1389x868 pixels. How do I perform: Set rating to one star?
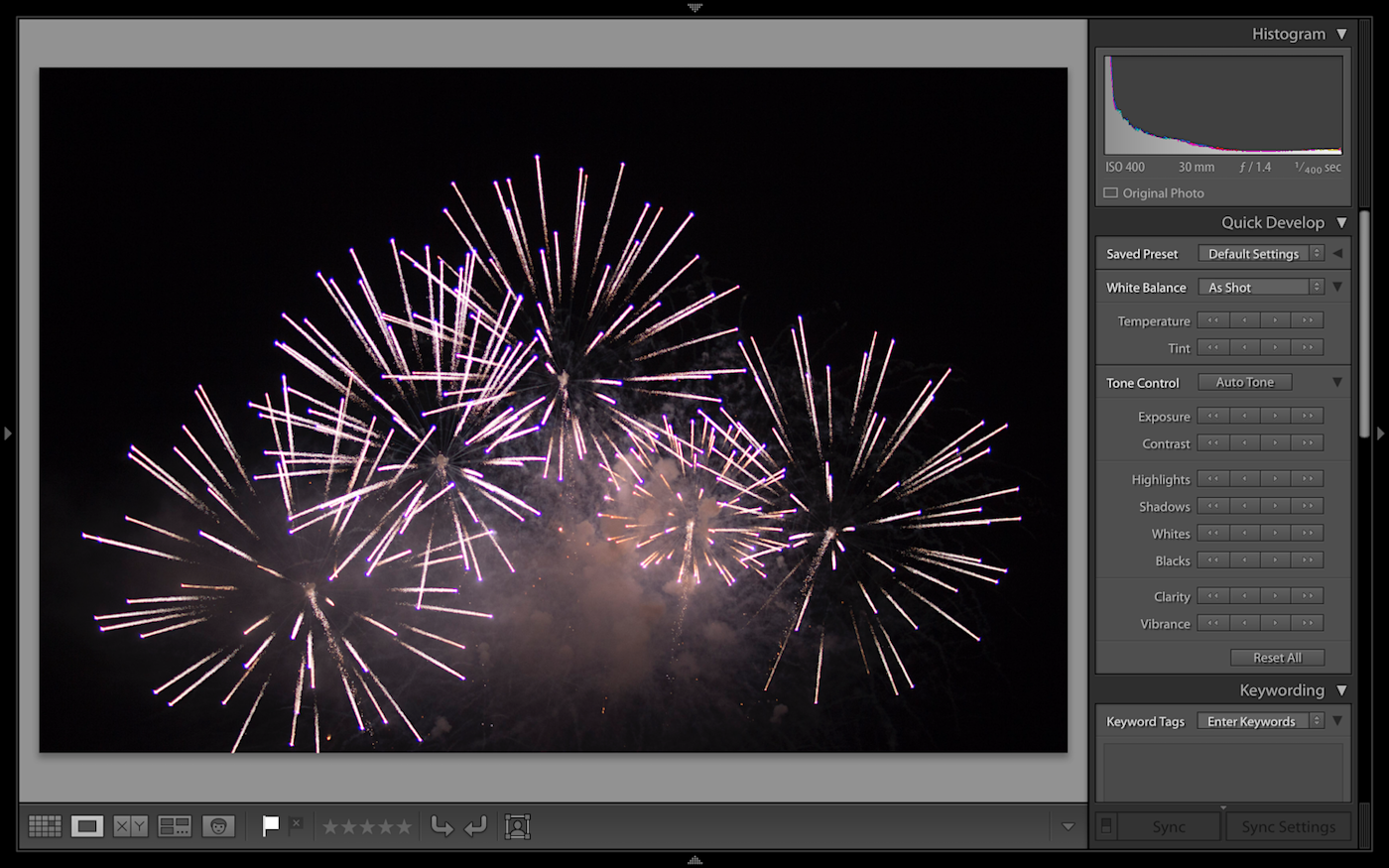pyautogui.click(x=330, y=826)
